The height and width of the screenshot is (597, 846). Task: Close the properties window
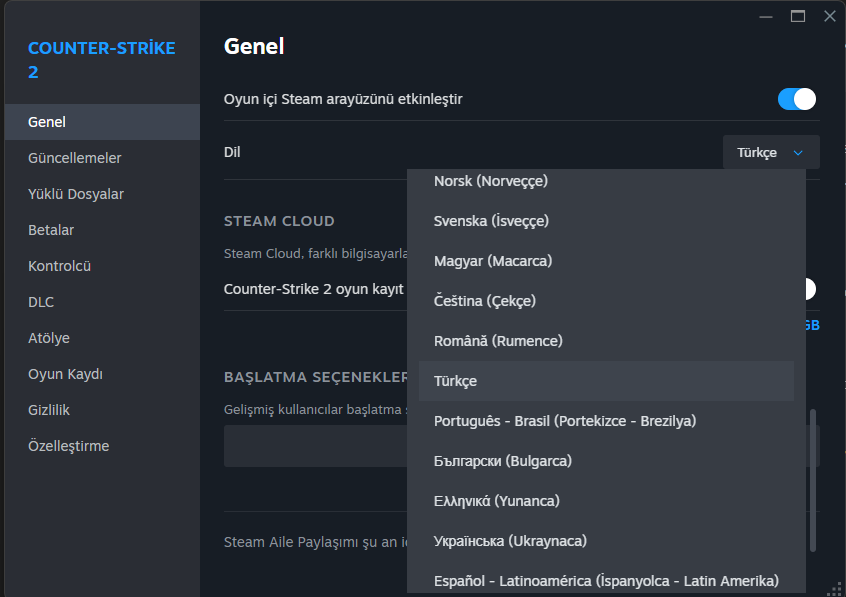coord(829,16)
